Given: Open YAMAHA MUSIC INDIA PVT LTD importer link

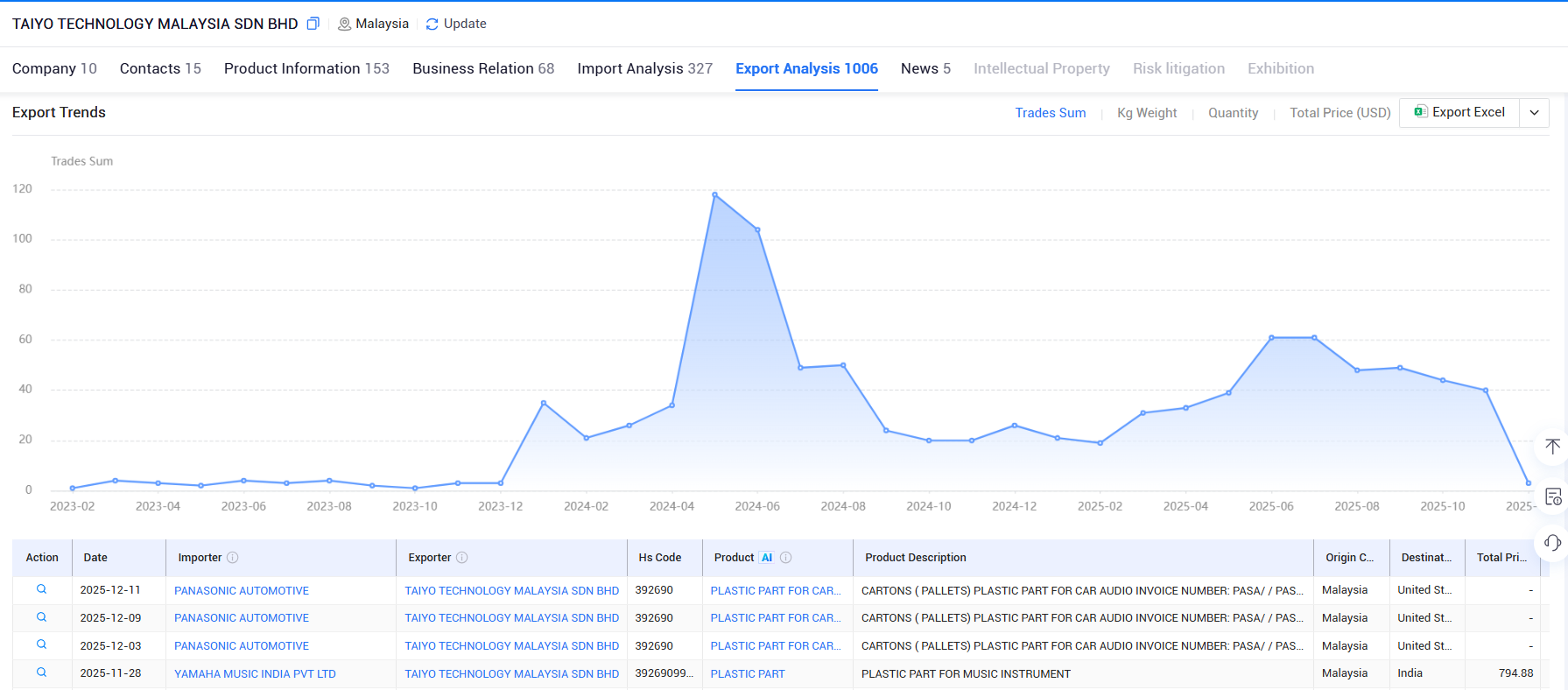Looking at the screenshot, I should coord(255,674).
